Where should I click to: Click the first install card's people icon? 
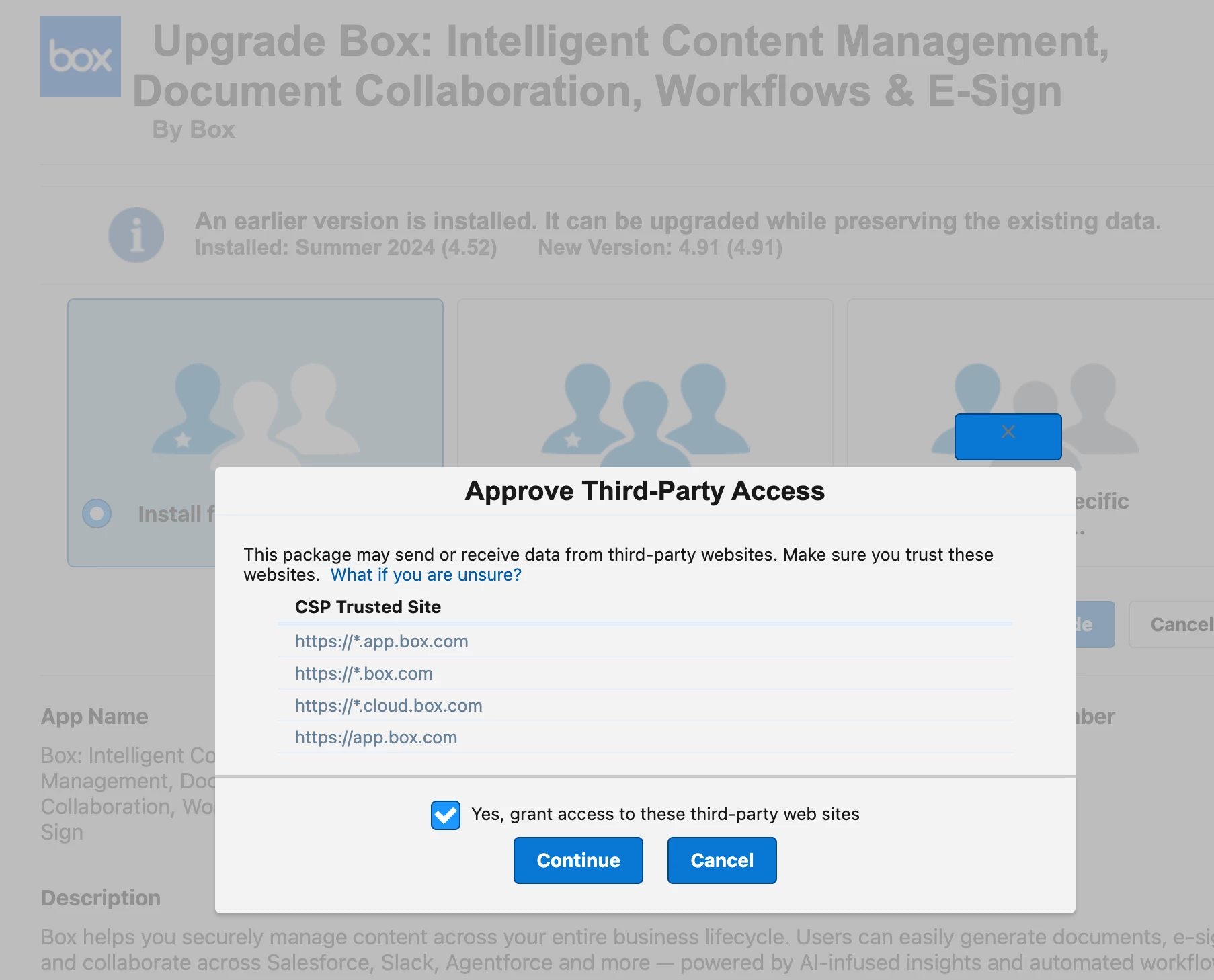[255, 415]
